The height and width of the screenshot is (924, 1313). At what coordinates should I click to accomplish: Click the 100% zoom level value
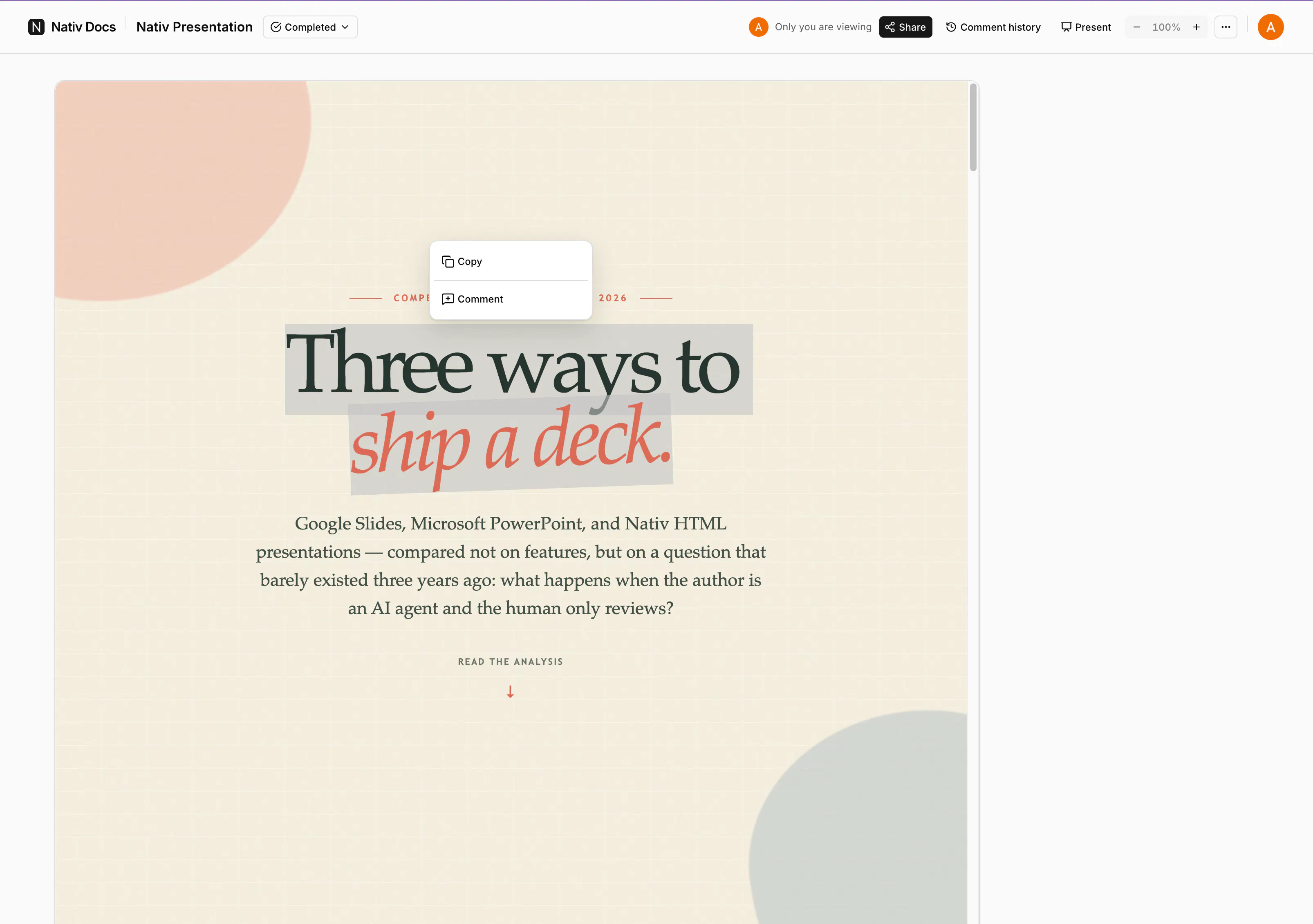point(1166,27)
